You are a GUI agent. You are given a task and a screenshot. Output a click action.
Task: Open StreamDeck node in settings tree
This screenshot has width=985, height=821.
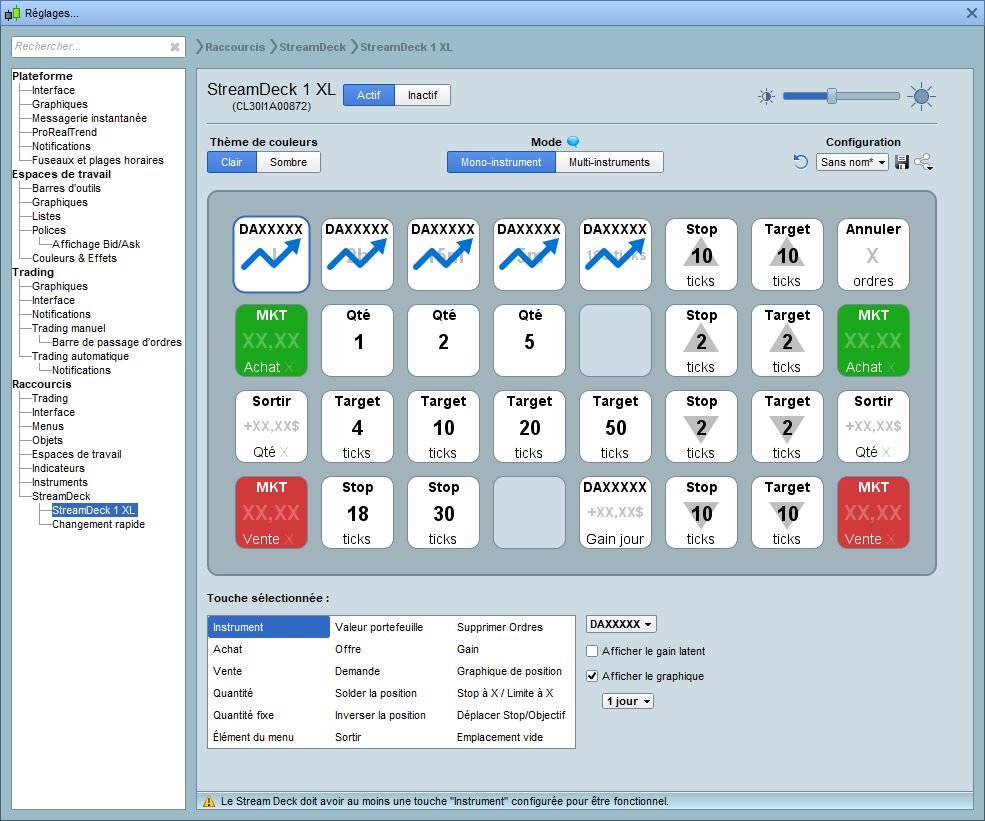click(61, 496)
